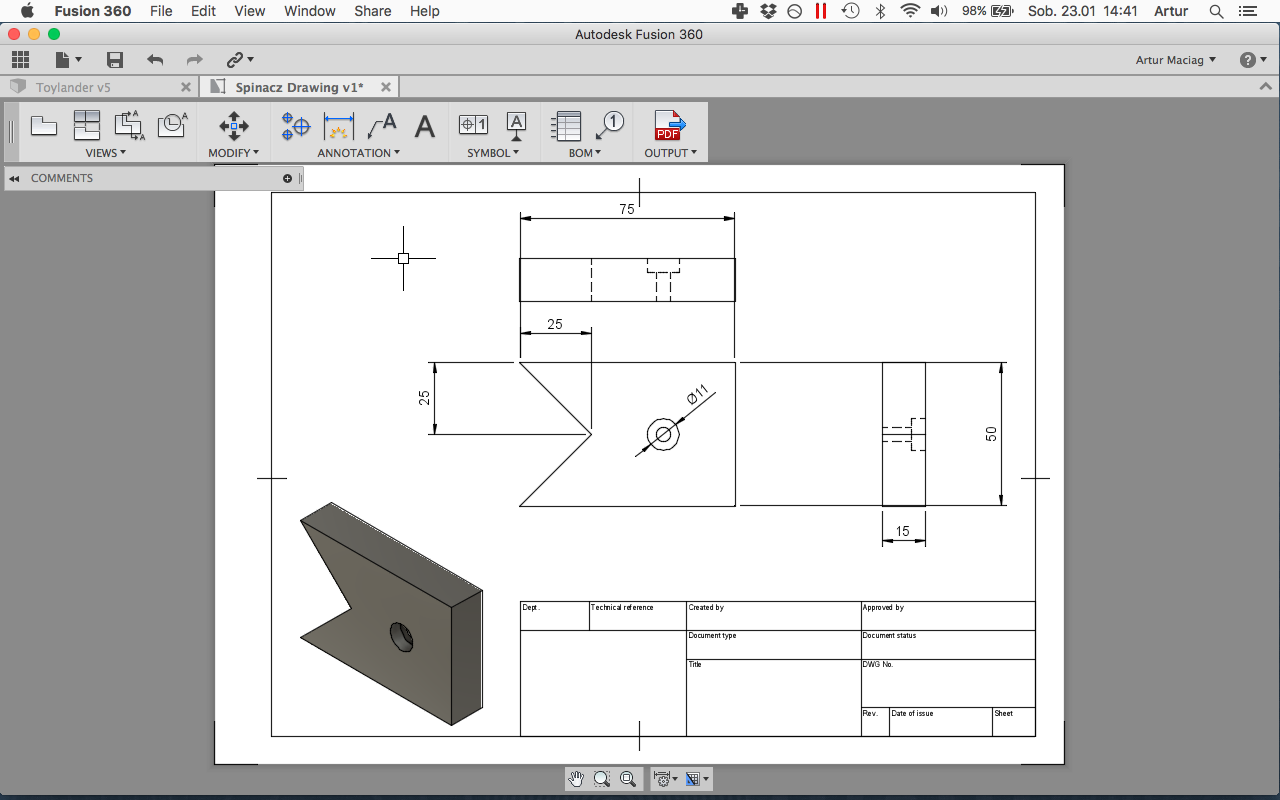This screenshot has width=1280, height=800.
Task: Activate the Dimension tool
Action: [x=339, y=126]
